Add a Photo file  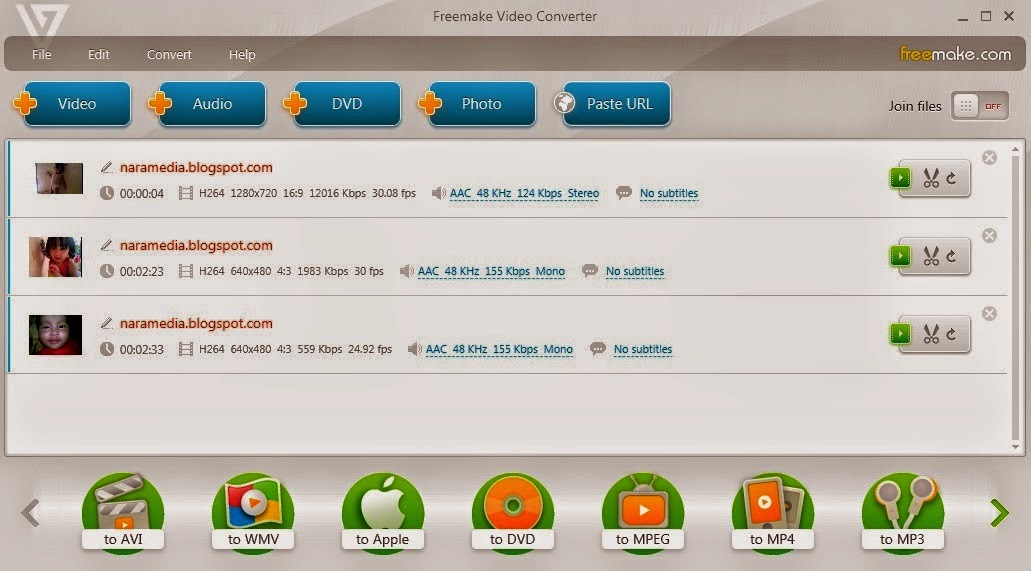point(477,104)
